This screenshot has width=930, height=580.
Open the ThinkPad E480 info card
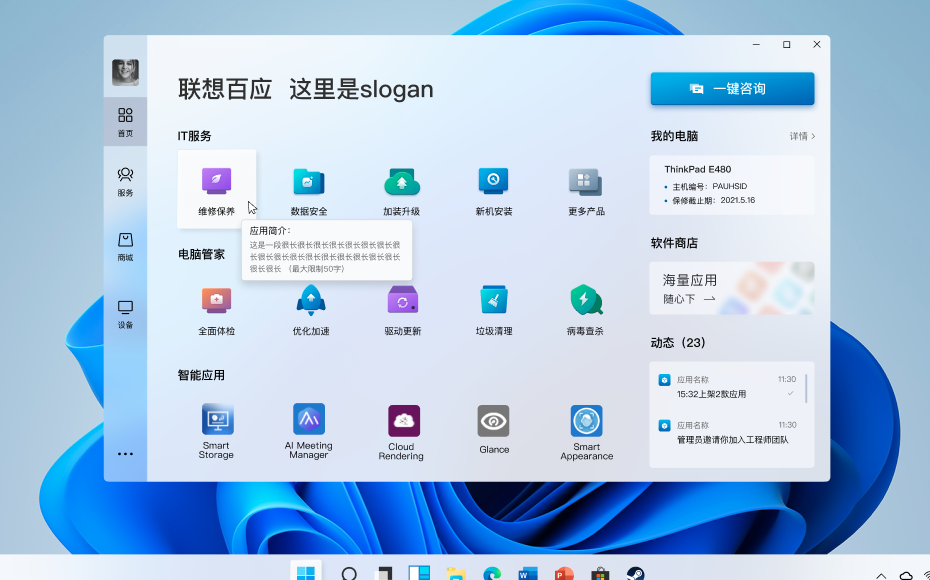click(732, 185)
